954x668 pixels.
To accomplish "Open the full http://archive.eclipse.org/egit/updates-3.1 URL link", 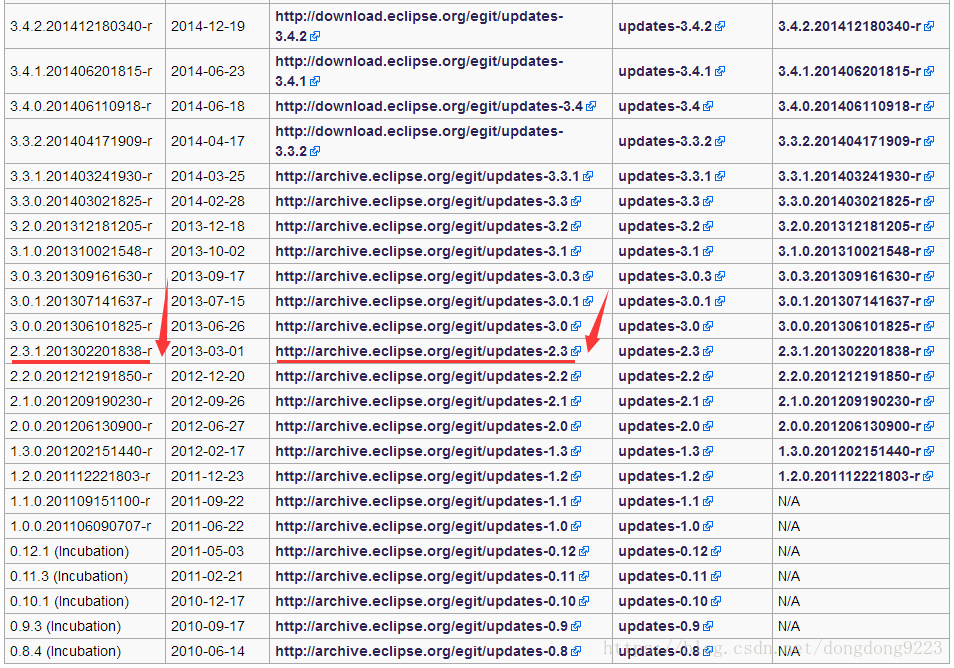I will [428, 251].
